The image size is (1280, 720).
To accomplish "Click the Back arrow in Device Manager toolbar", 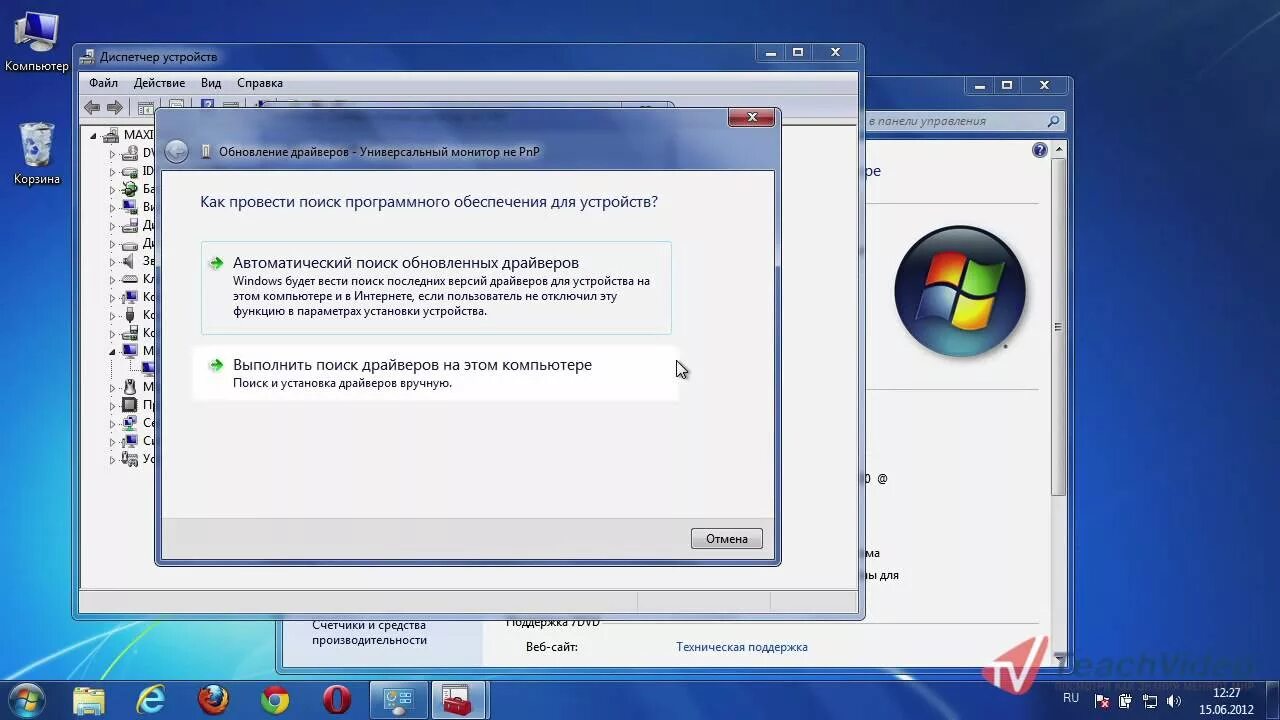I will (93, 107).
